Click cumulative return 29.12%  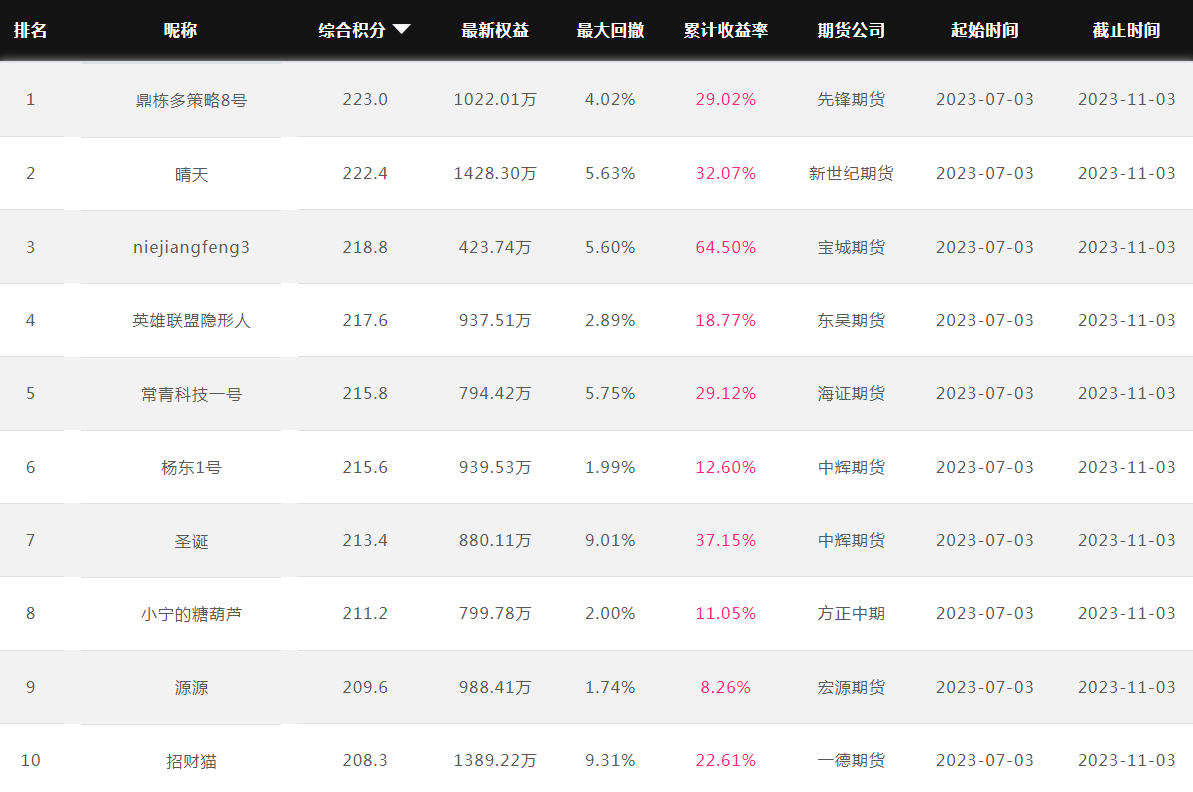[x=726, y=393]
